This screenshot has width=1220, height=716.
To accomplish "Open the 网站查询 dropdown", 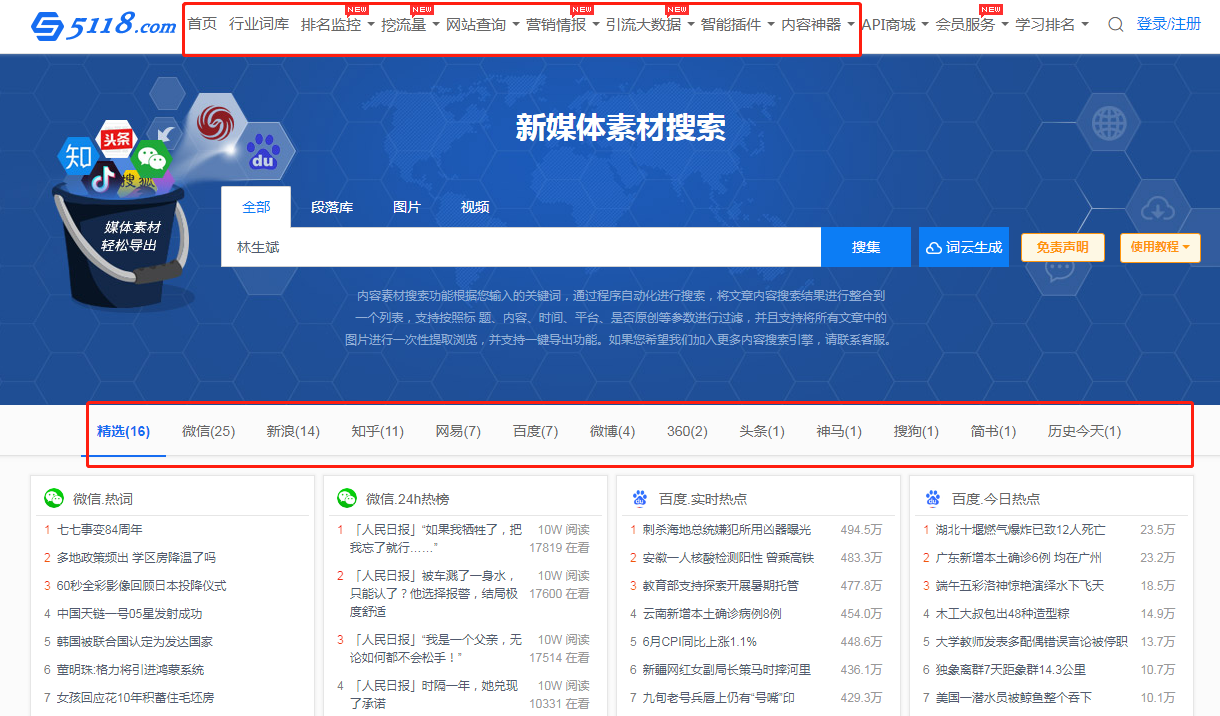I will pyautogui.click(x=482, y=24).
